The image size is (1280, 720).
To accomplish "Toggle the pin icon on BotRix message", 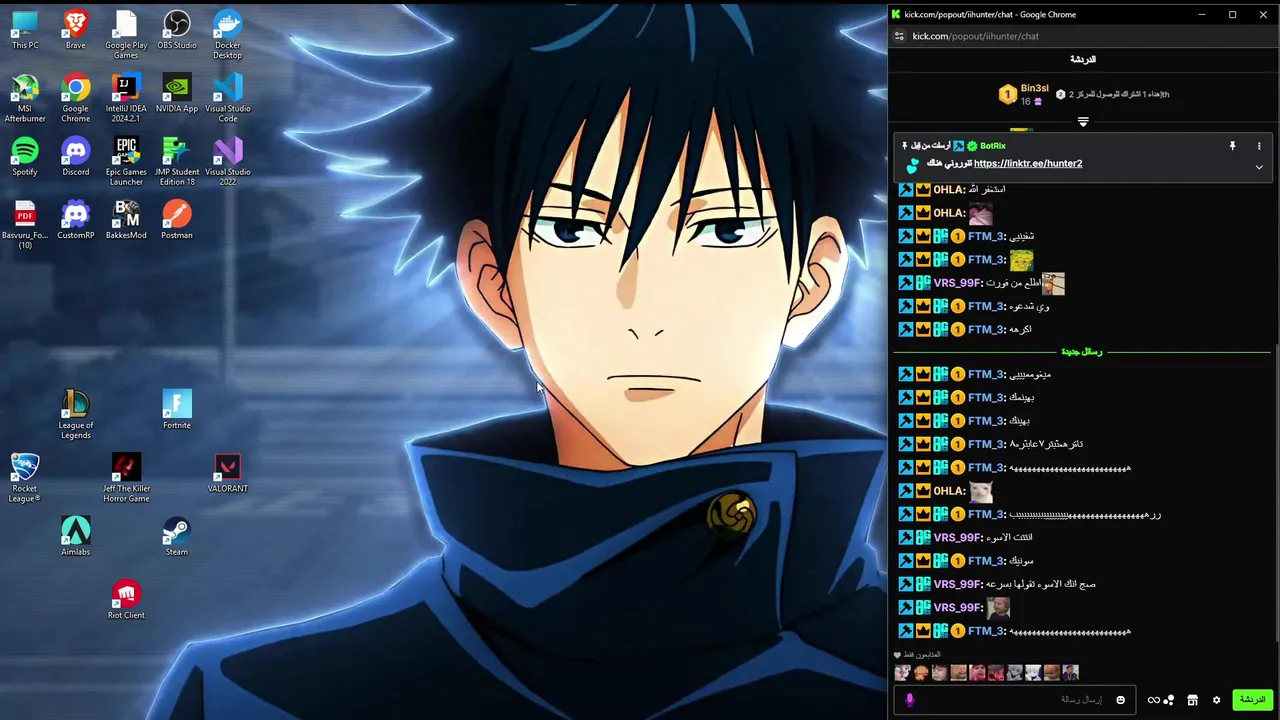I will point(1232,146).
